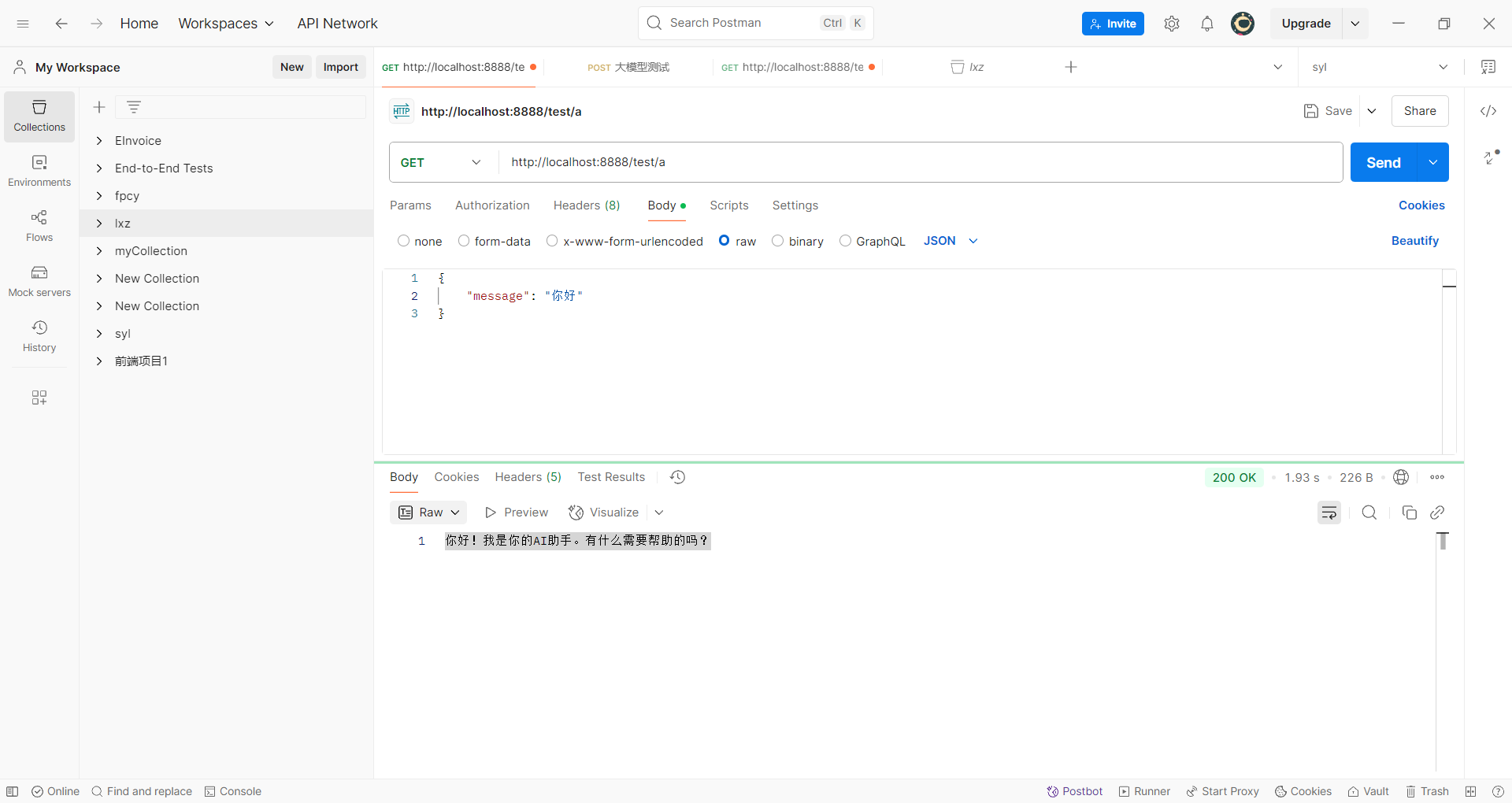Switch to the Authorization tab
Viewport: 1512px width, 803px height.
coord(492,205)
